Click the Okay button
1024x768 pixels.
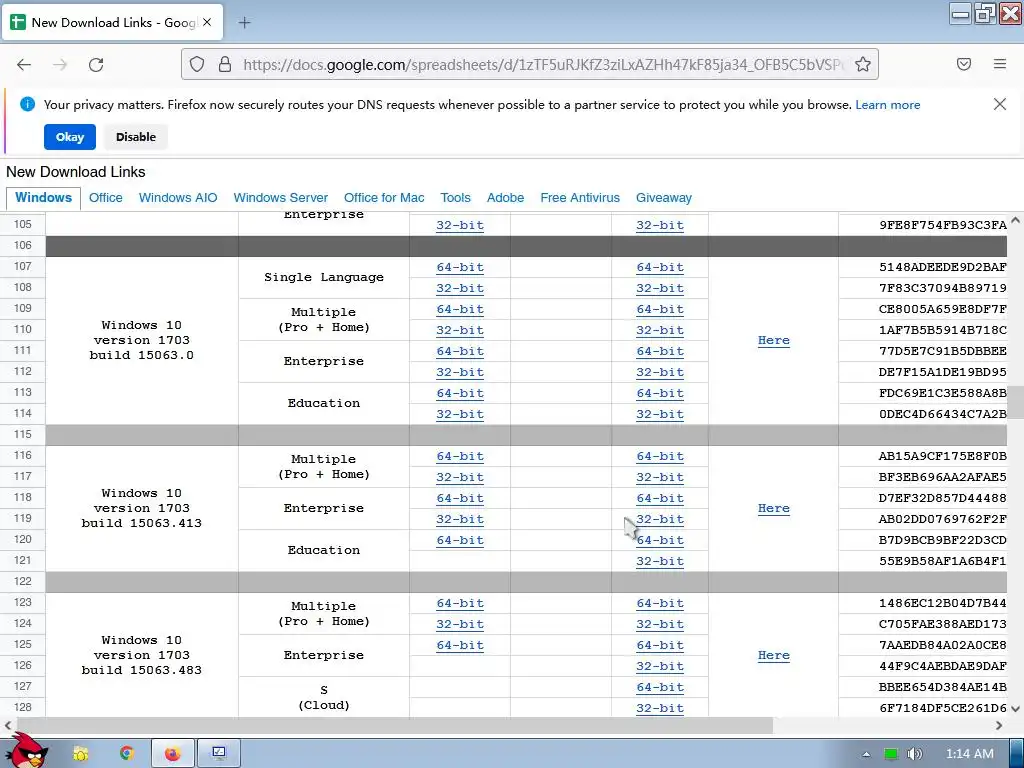(x=70, y=137)
